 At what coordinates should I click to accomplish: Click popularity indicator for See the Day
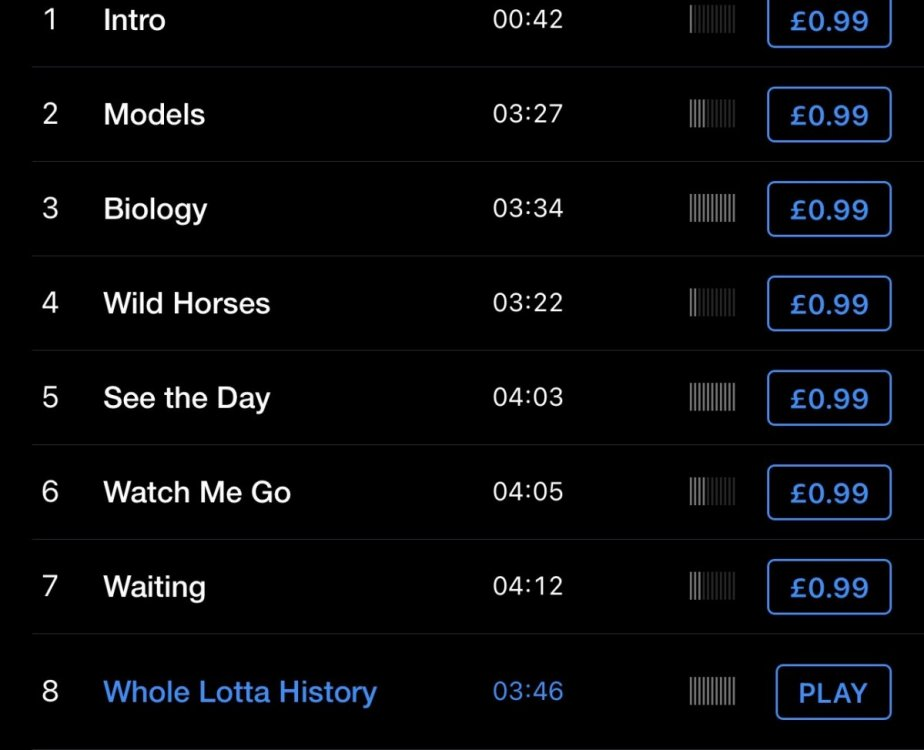[712, 397]
